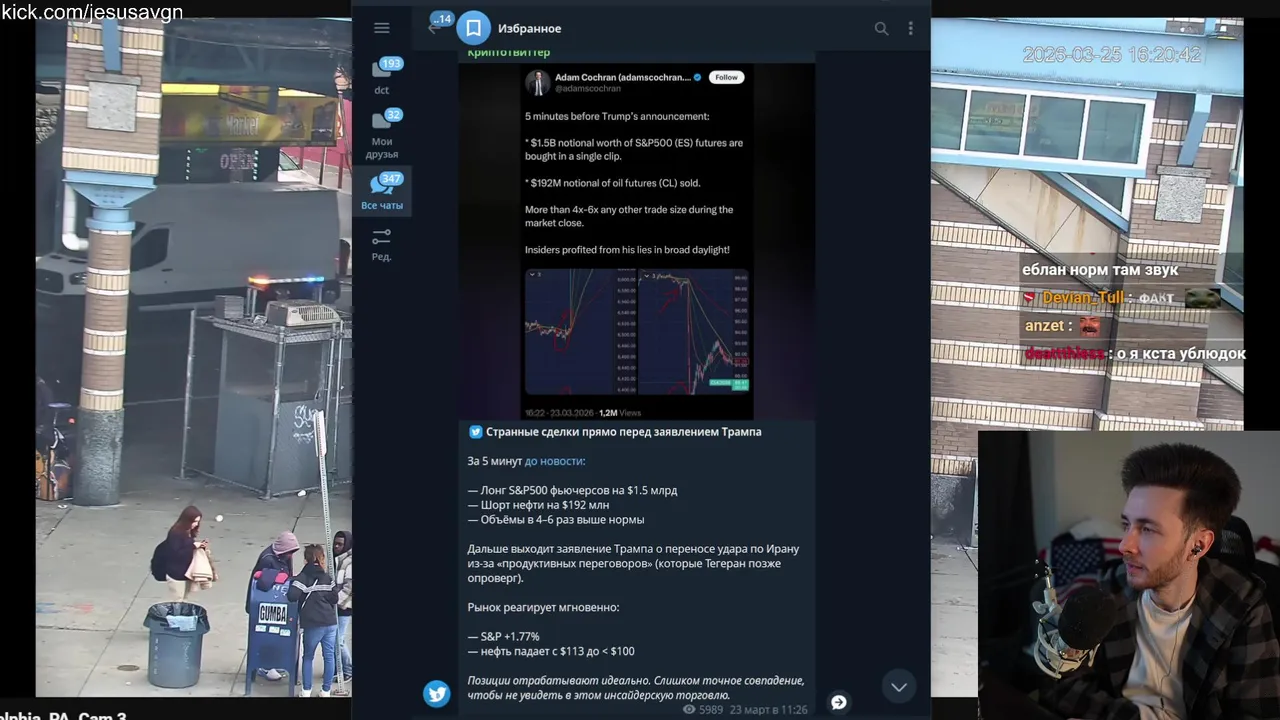Screen dimensions: 1280x720
Task: Click the post view count 5989
Action: click(x=703, y=709)
